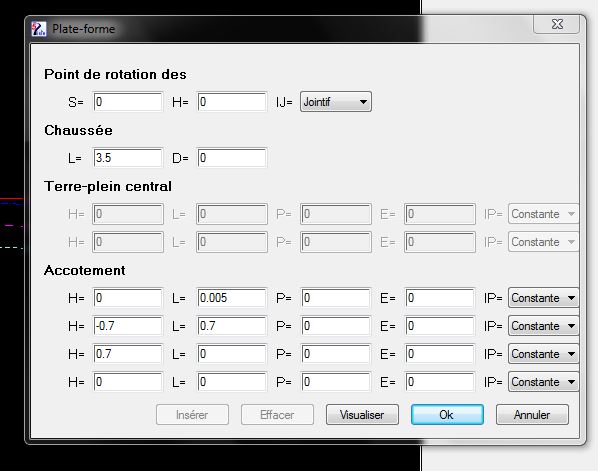Click the S= field under Point de rotation
This screenshot has height=471, width=598.
coord(128,102)
